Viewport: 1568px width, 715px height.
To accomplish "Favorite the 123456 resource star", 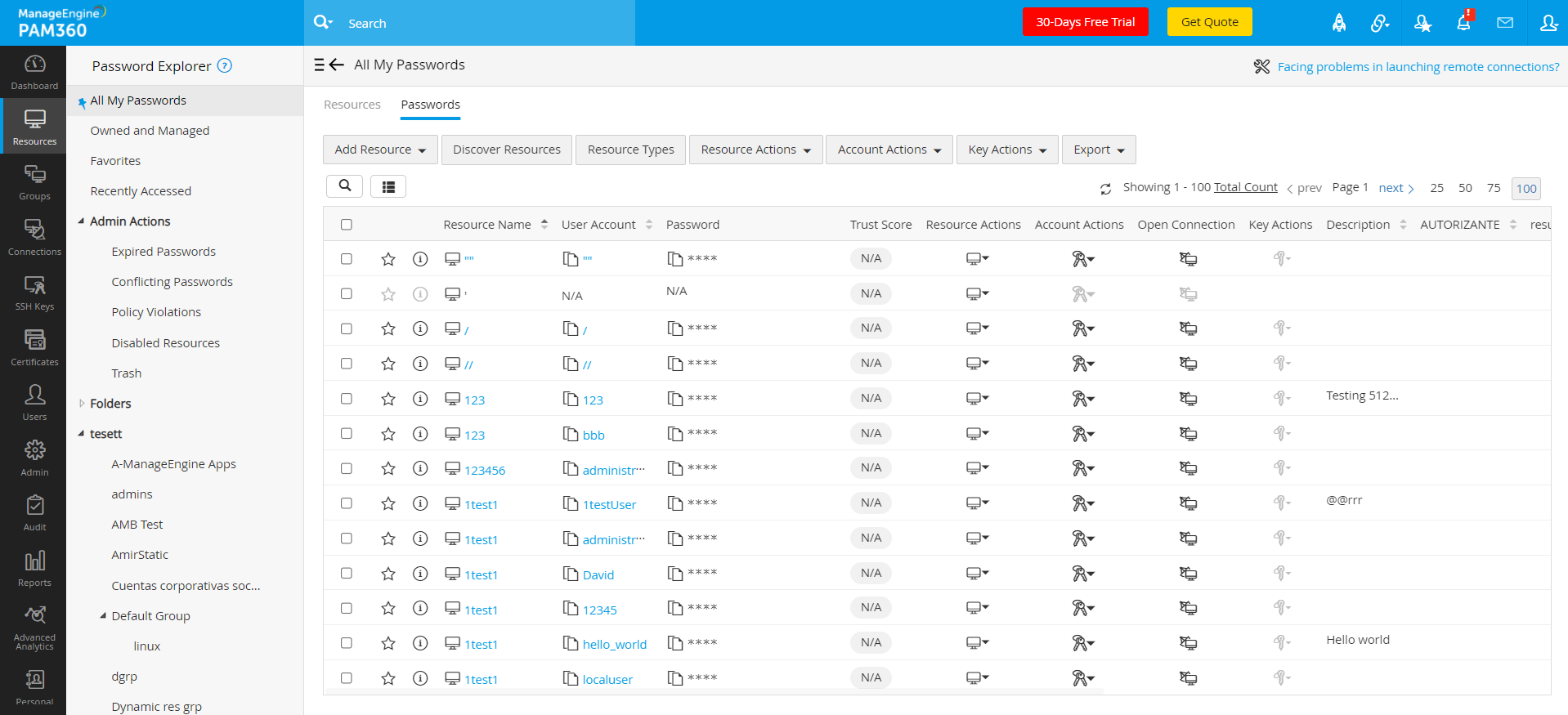I will click(x=388, y=469).
